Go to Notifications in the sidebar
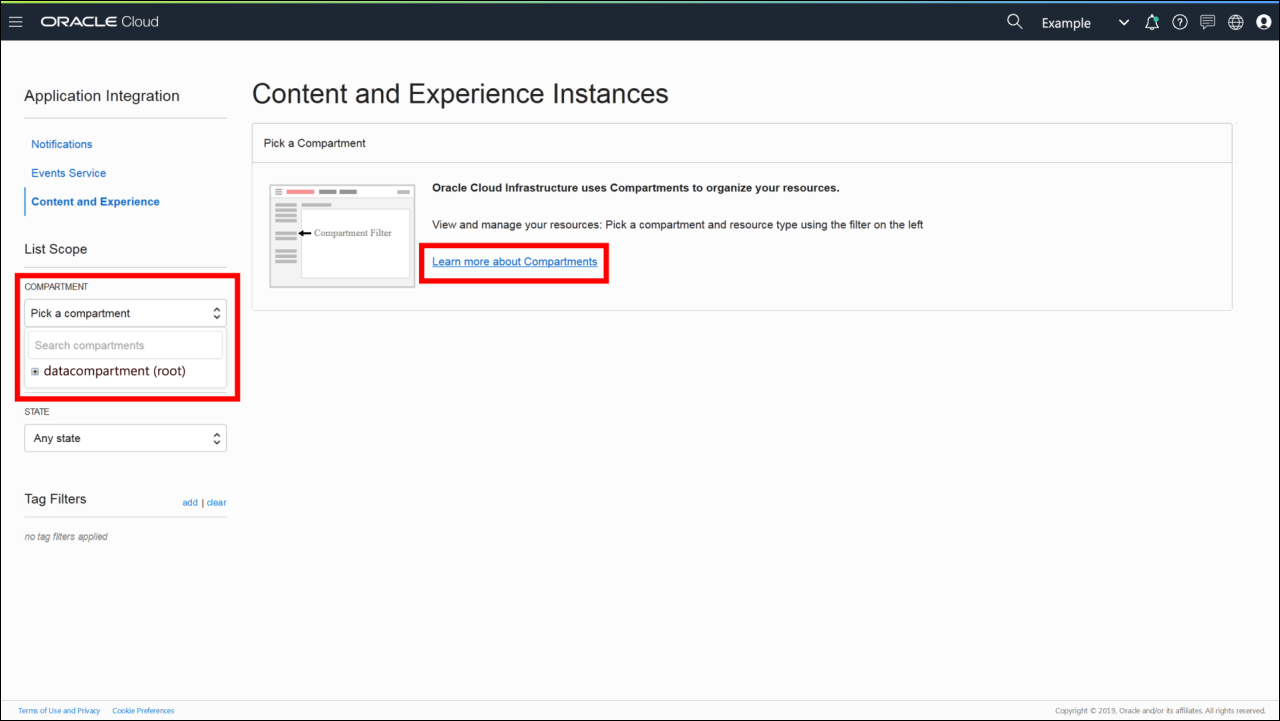This screenshot has width=1280, height=721. pos(62,144)
